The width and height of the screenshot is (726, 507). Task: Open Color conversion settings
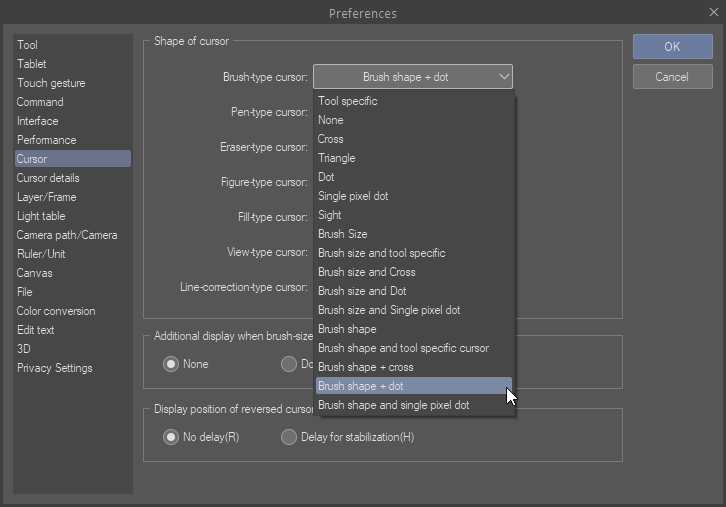point(56,311)
